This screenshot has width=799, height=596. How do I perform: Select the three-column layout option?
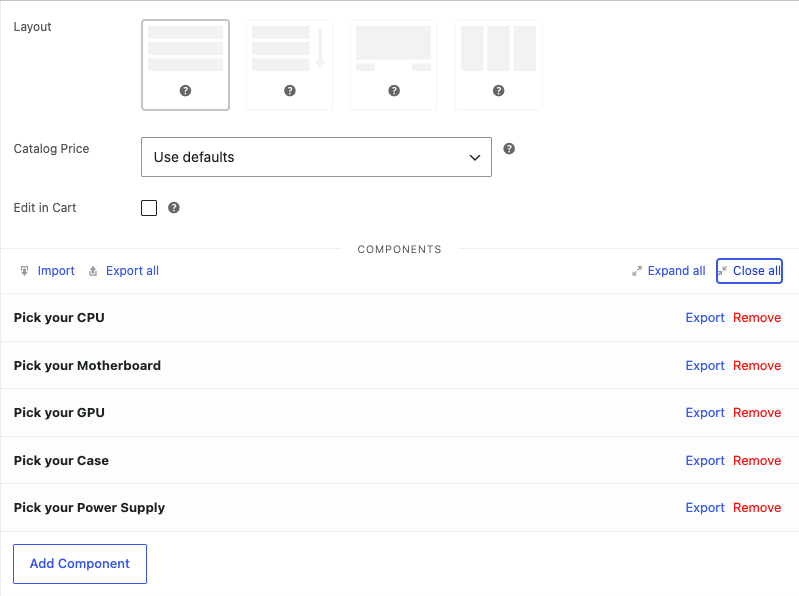pos(498,65)
